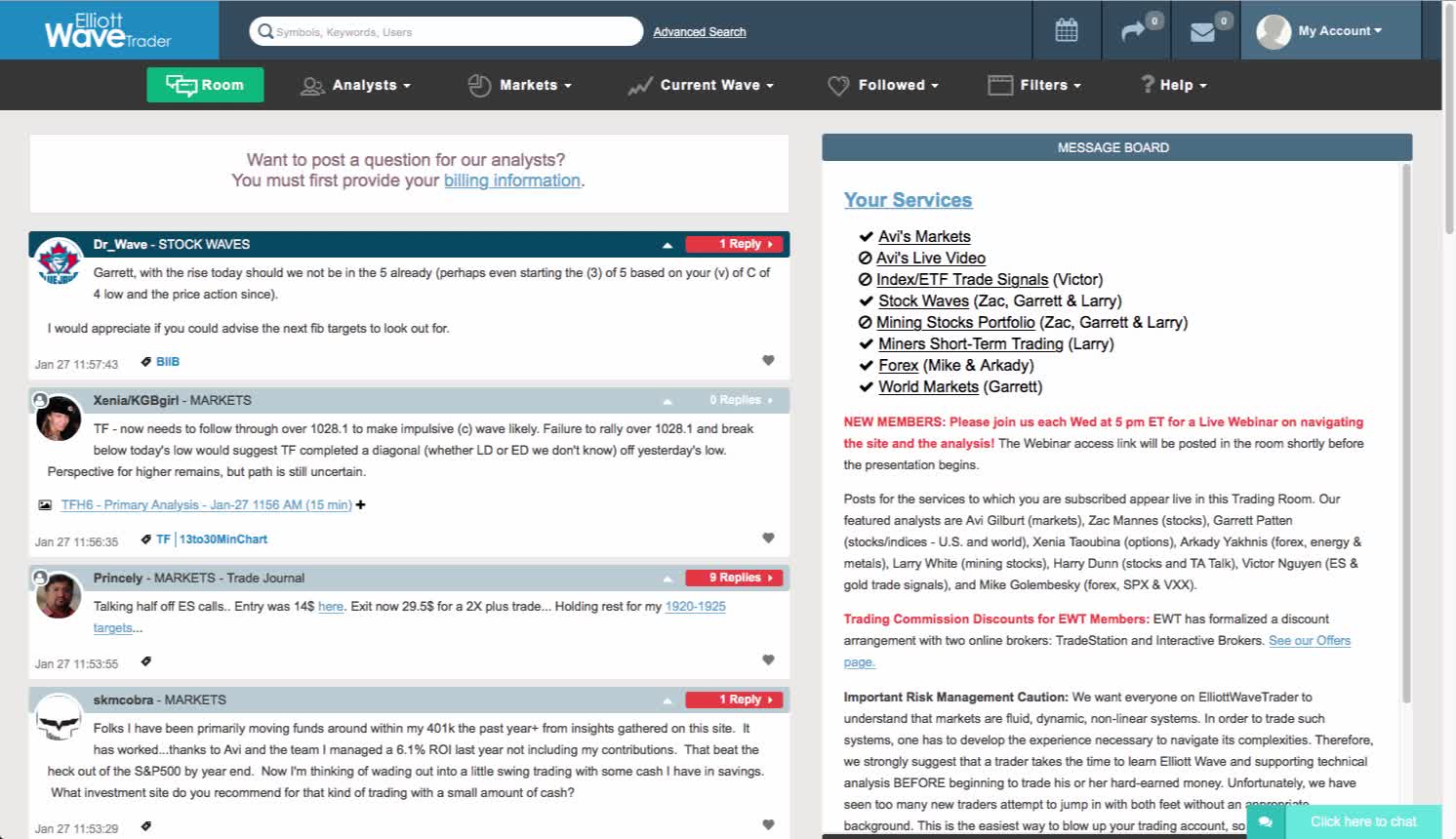Click the main page vertical scrollbar

pos(1449,117)
